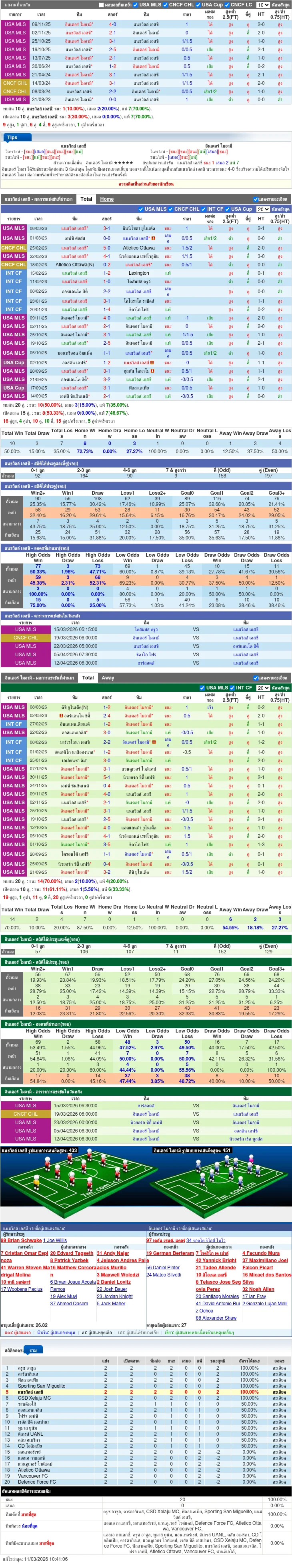
Task: Select the Tips tab
Action: tap(12, 138)
